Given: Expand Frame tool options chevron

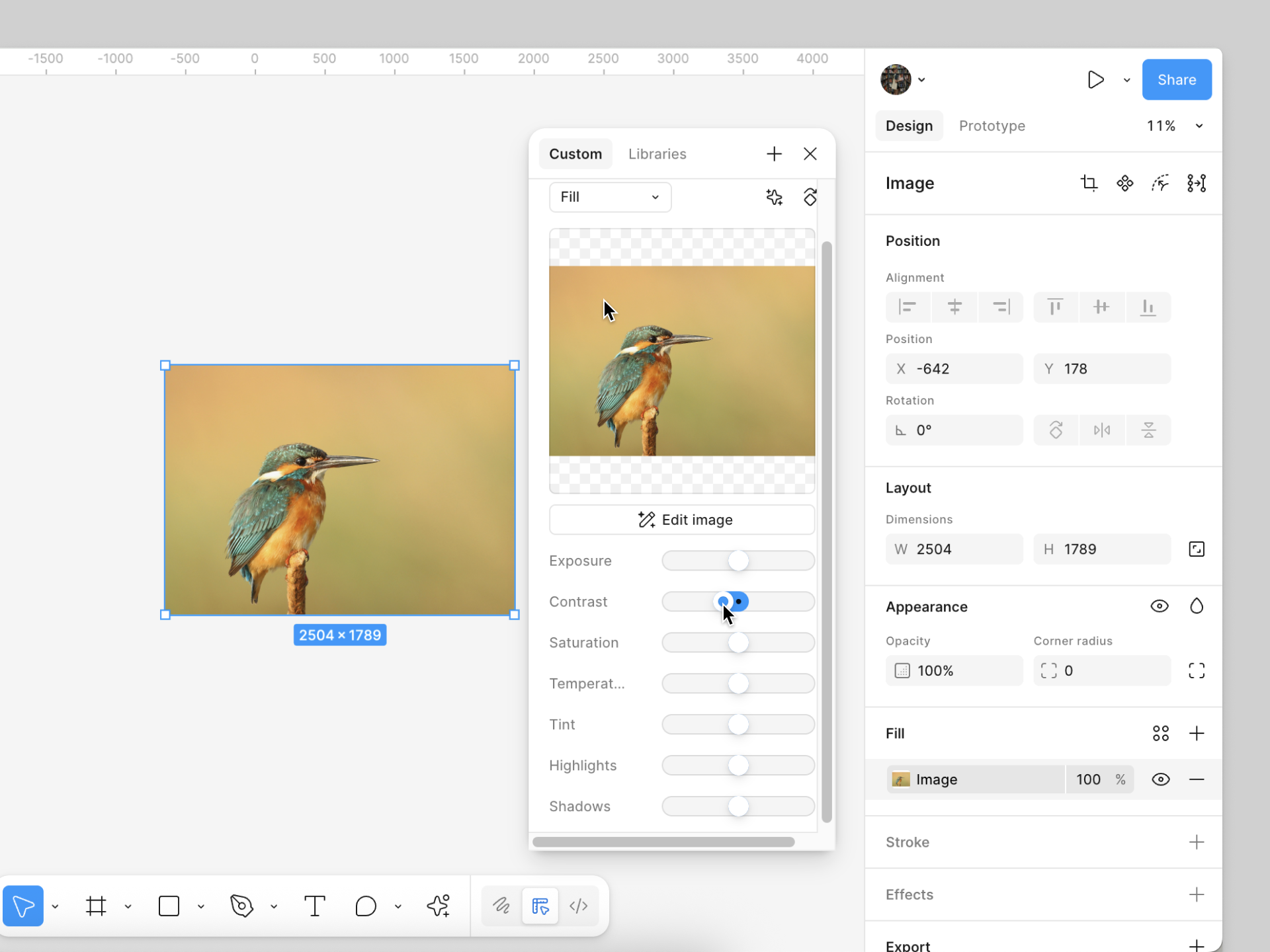Looking at the screenshot, I should [128, 906].
